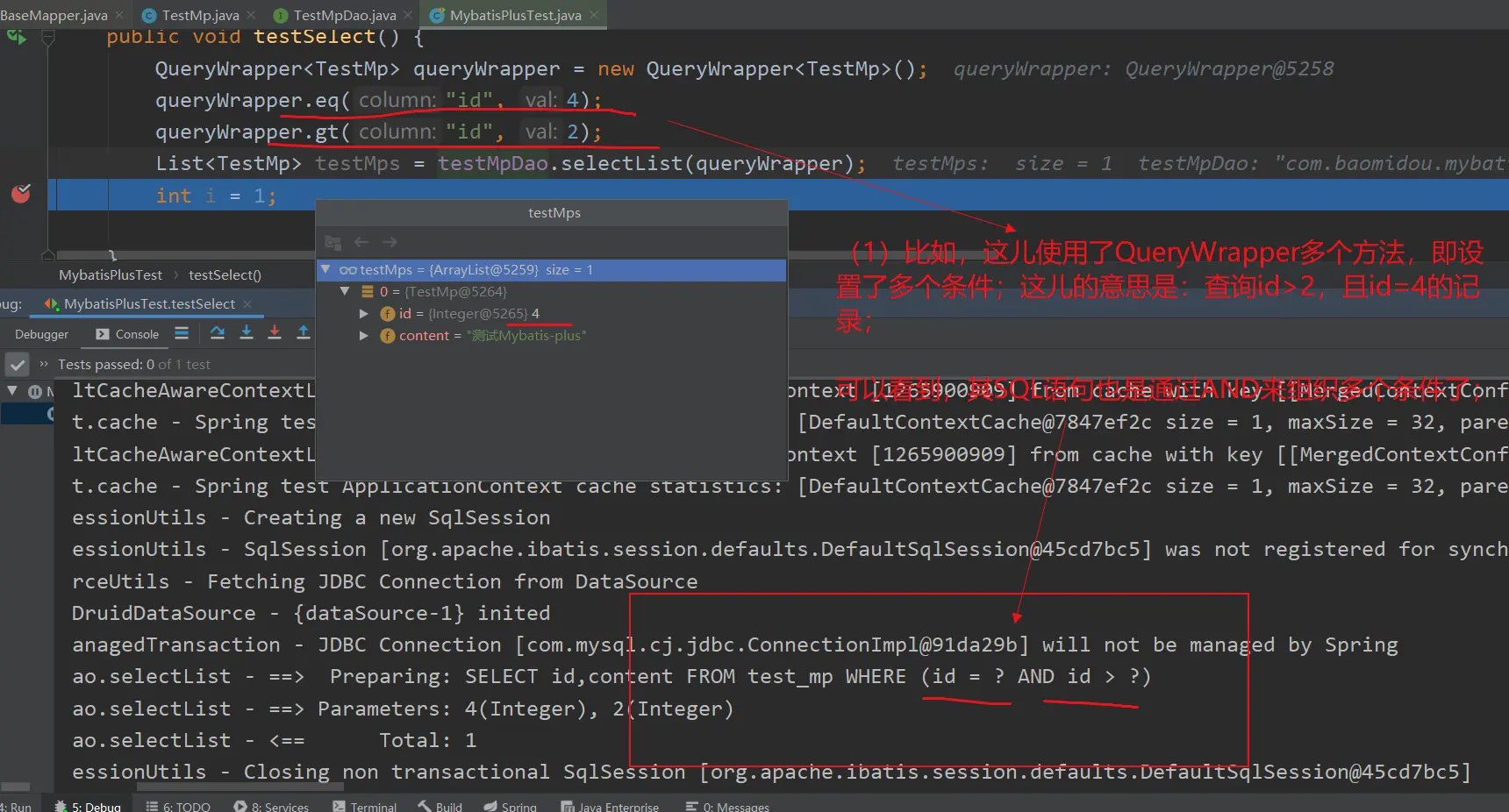The image size is (1509, 812).
Task: Click the set as root icon in testMps popup
Action: [x=333, y=242]
